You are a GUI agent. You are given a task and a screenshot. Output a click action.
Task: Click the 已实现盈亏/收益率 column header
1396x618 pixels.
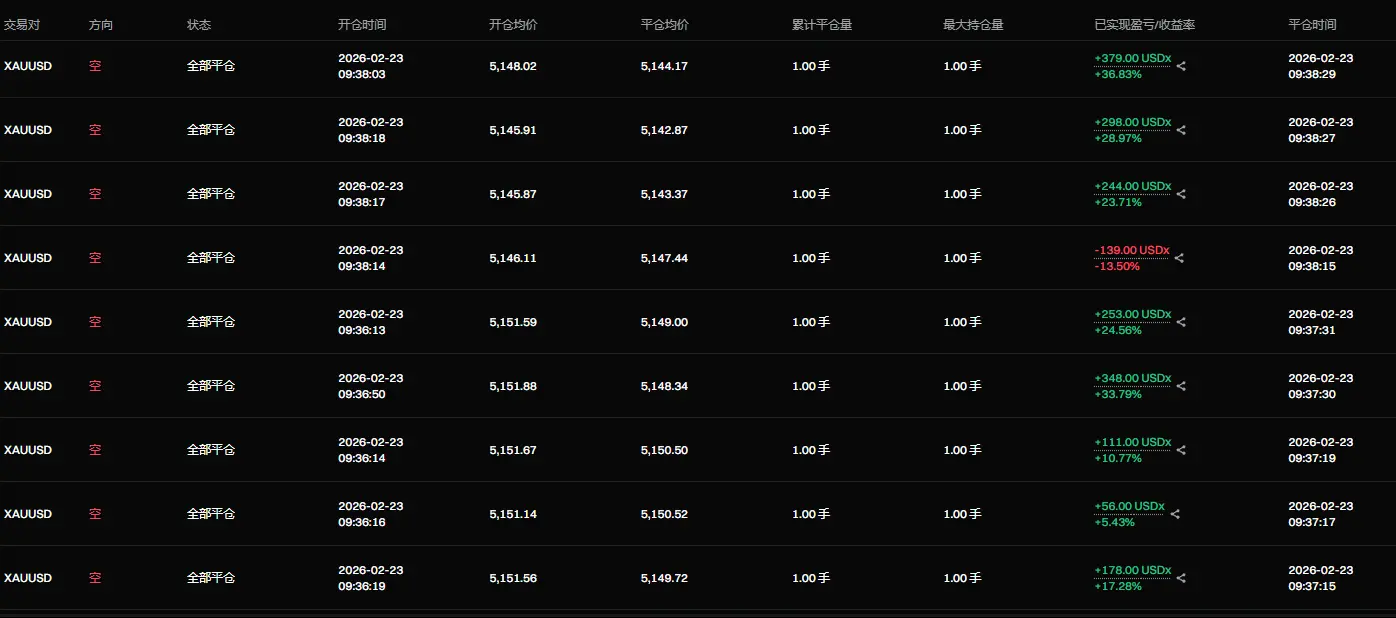(1144, 25)
